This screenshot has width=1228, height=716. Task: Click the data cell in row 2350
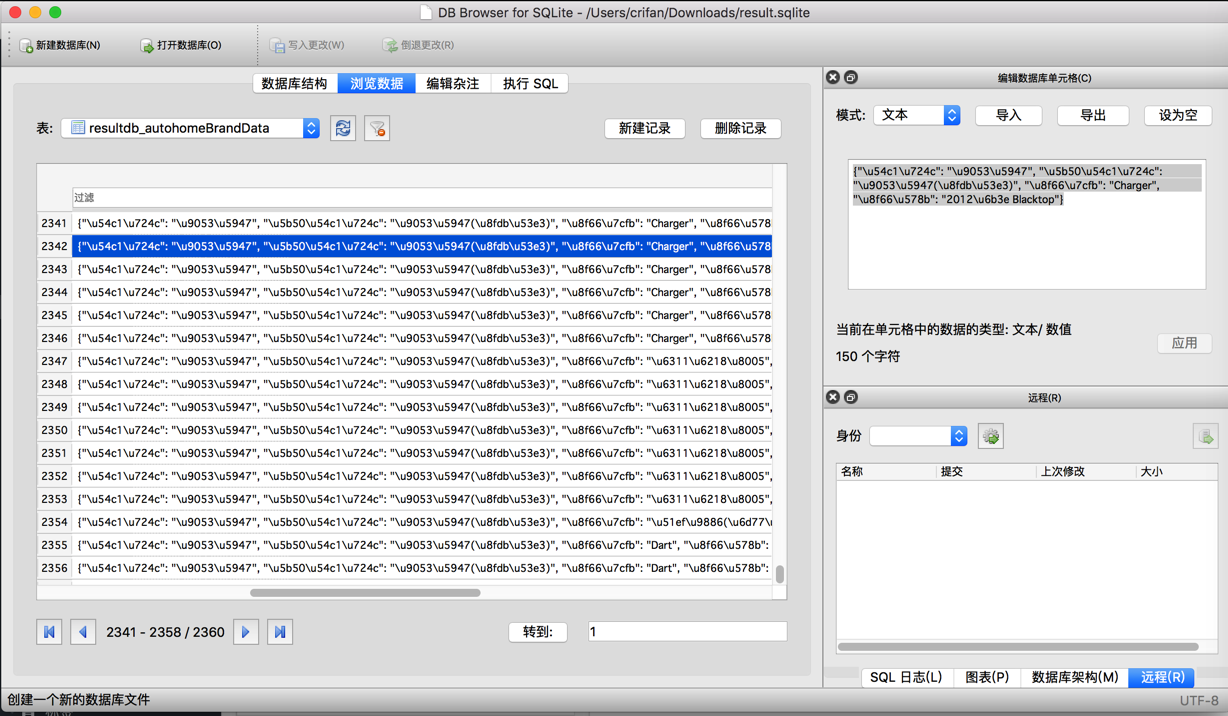[422, 430]
